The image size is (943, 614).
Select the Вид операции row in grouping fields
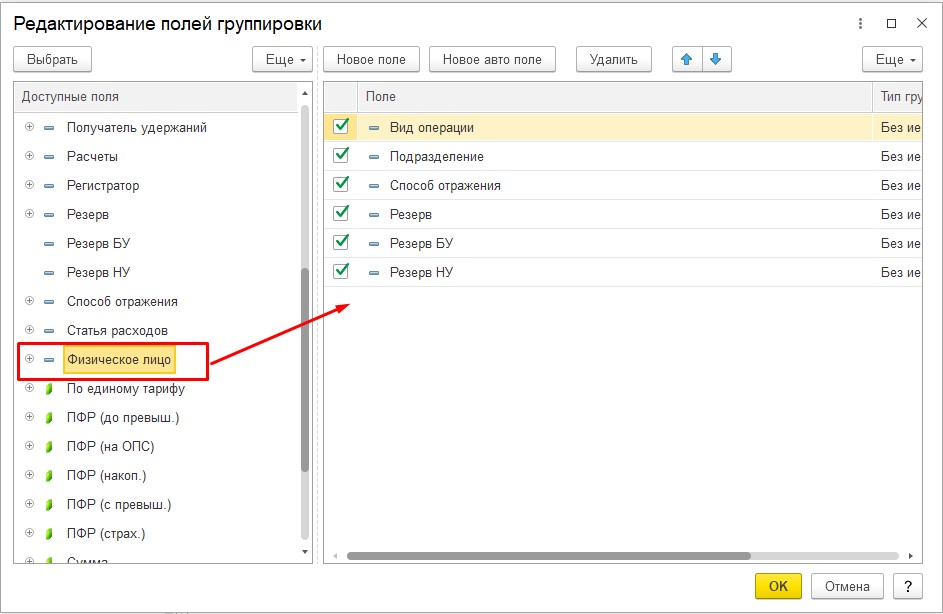tap(622, 127)
